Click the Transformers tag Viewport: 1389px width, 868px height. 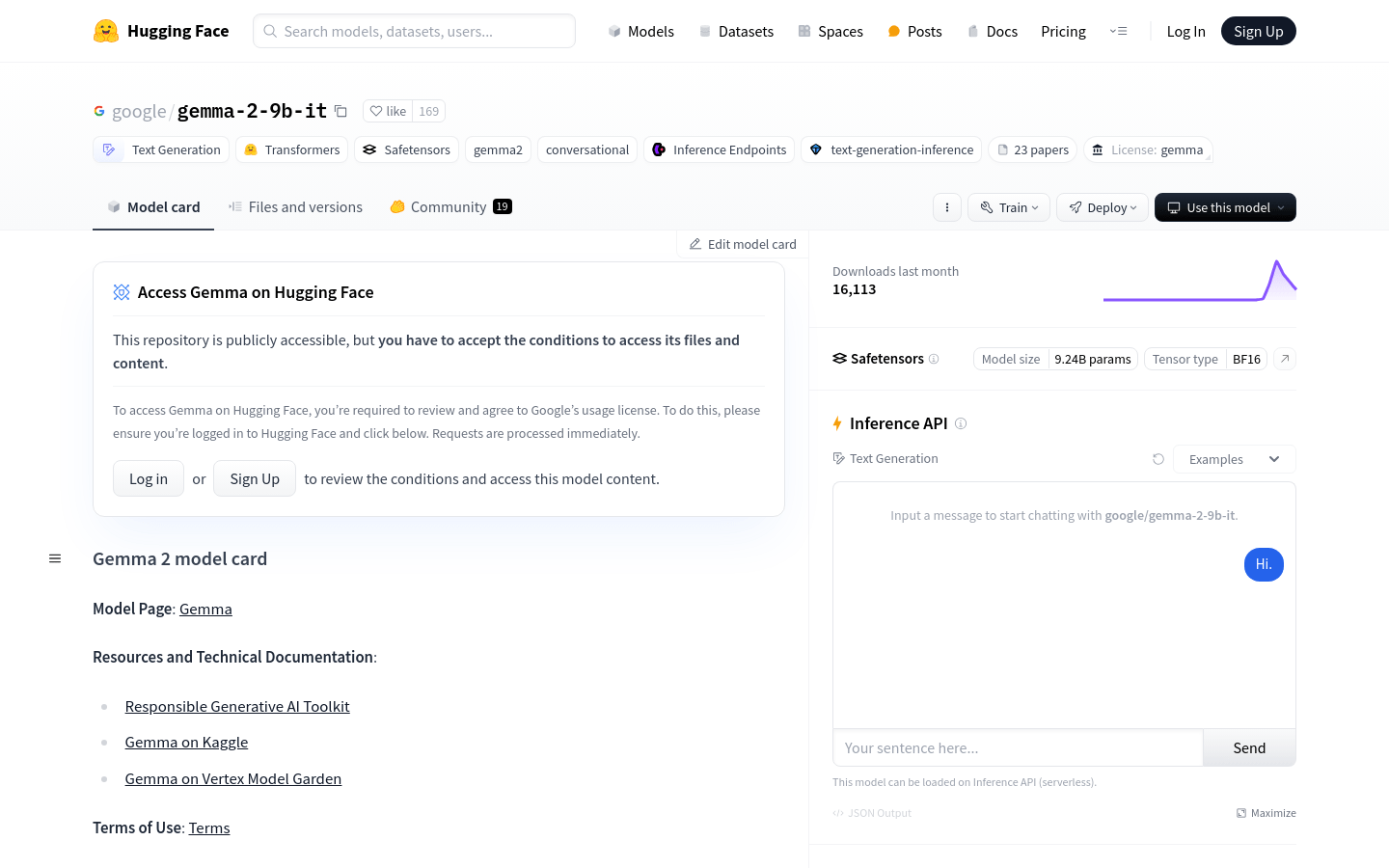pos(291,149)
